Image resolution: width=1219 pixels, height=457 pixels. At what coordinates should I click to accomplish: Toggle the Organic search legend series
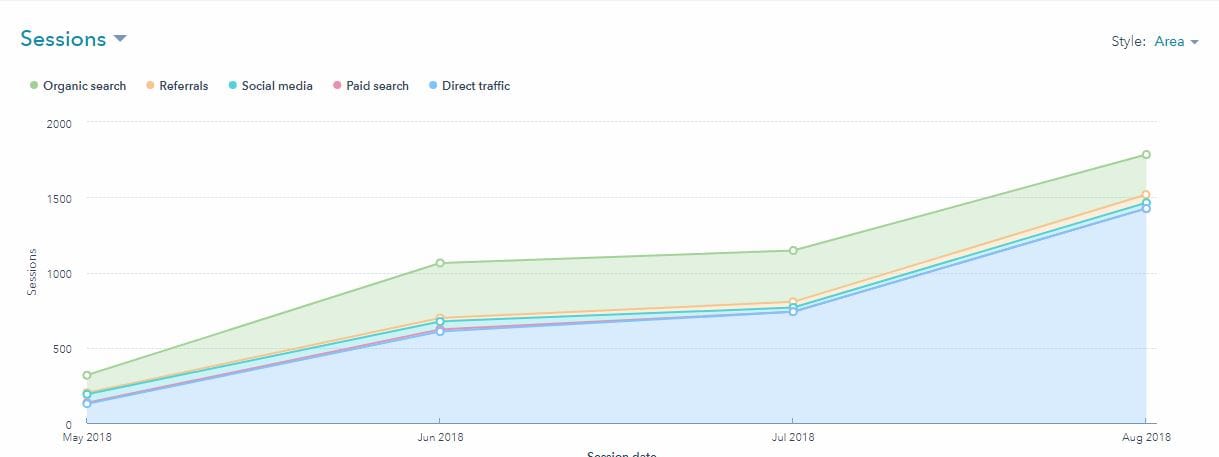point(78,86)
